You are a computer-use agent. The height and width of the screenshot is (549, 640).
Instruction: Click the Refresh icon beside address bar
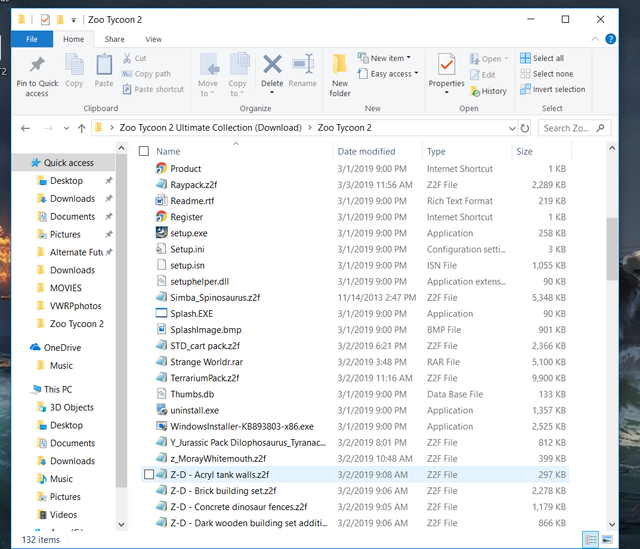tap(525, 128)
